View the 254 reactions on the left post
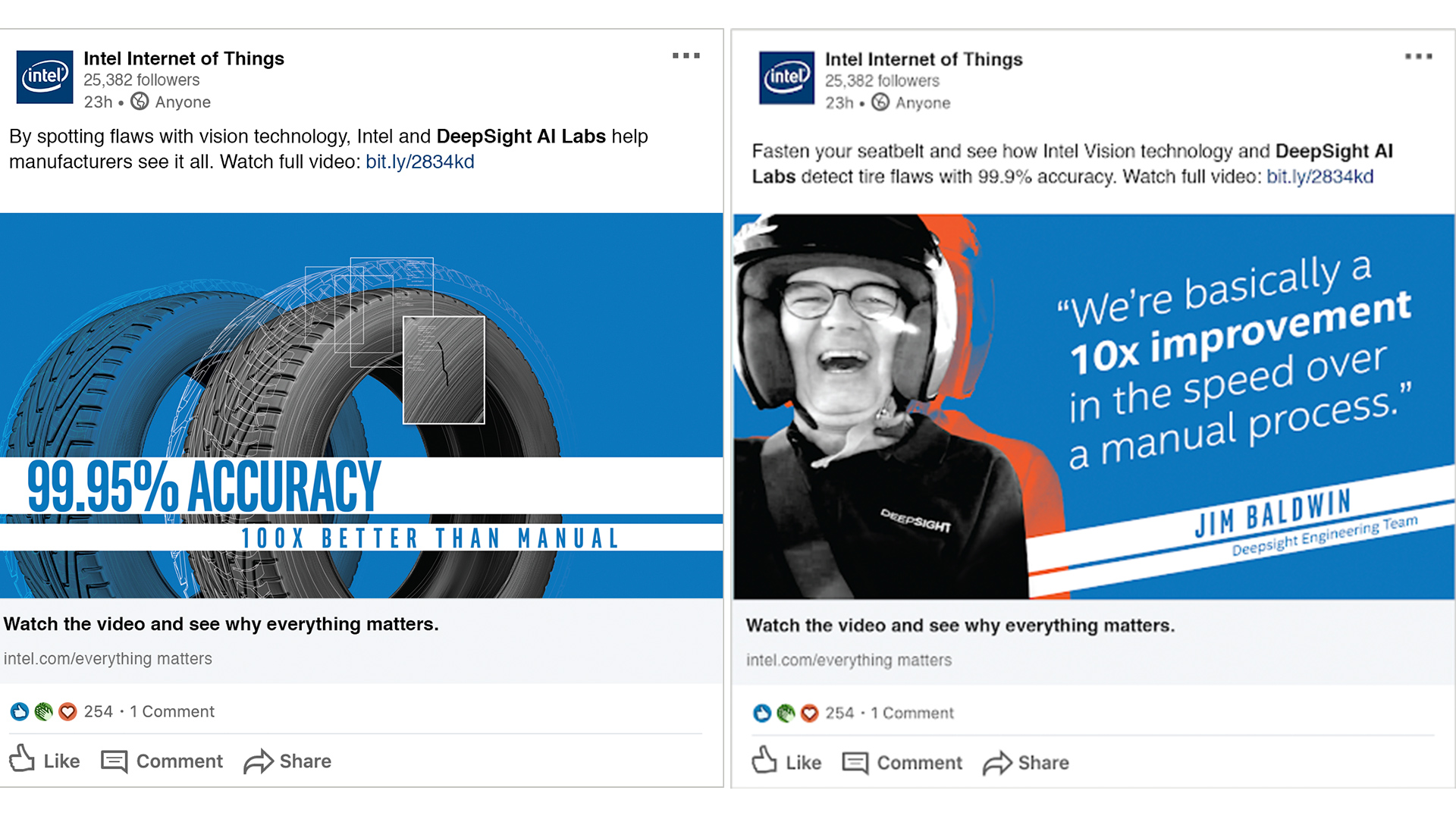The height and width of the screenshot is (819, 1456). [x=98, y=711]
